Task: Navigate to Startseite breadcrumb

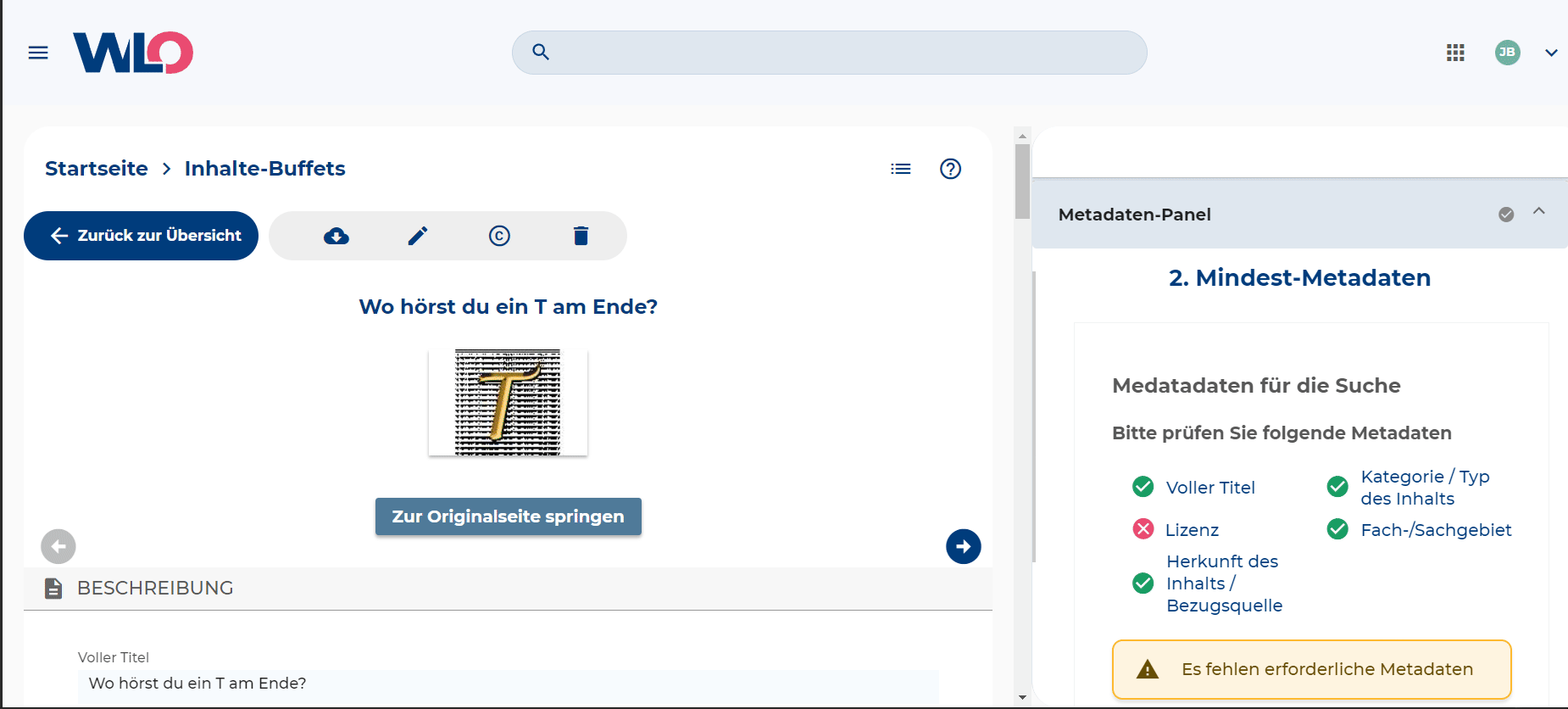Action: pos(97,169)
